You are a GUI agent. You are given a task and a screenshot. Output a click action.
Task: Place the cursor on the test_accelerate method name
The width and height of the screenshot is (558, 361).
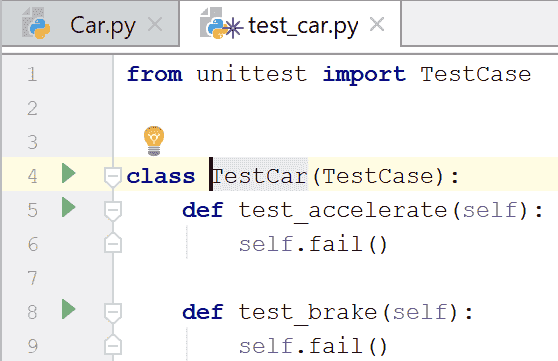click(343, 210)
